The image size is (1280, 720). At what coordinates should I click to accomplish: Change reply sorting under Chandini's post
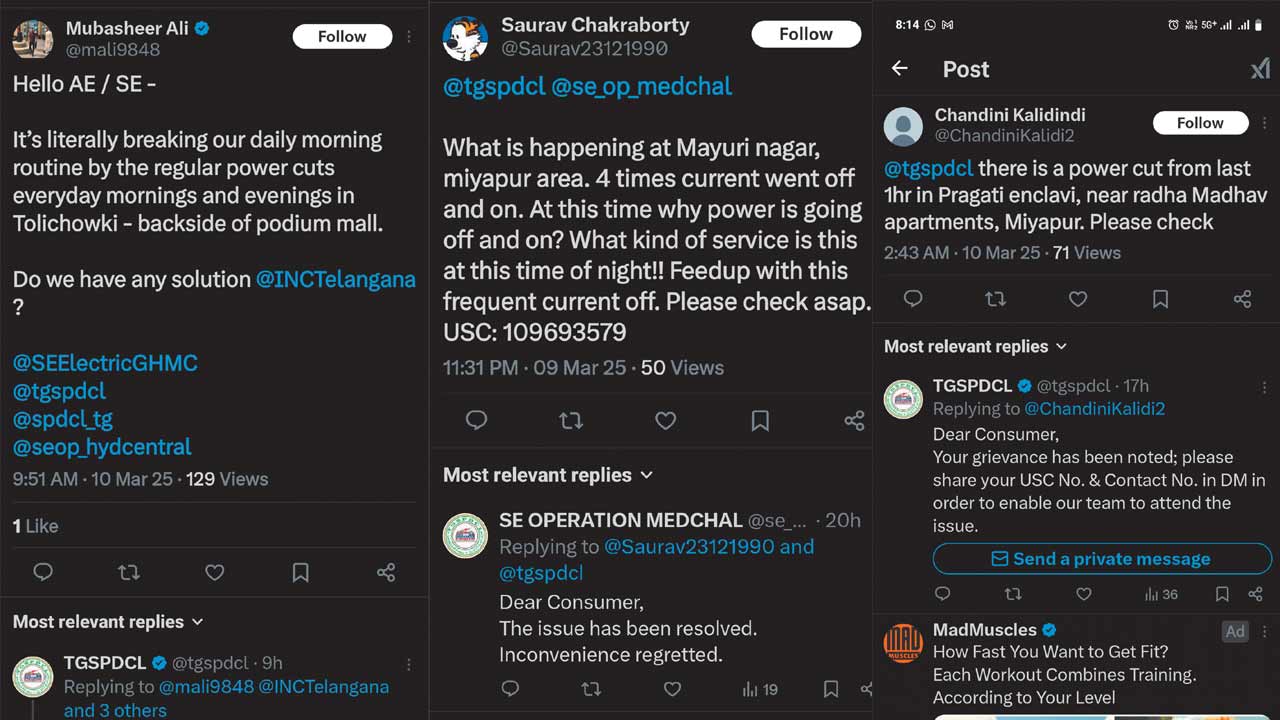tap(975, 347)
